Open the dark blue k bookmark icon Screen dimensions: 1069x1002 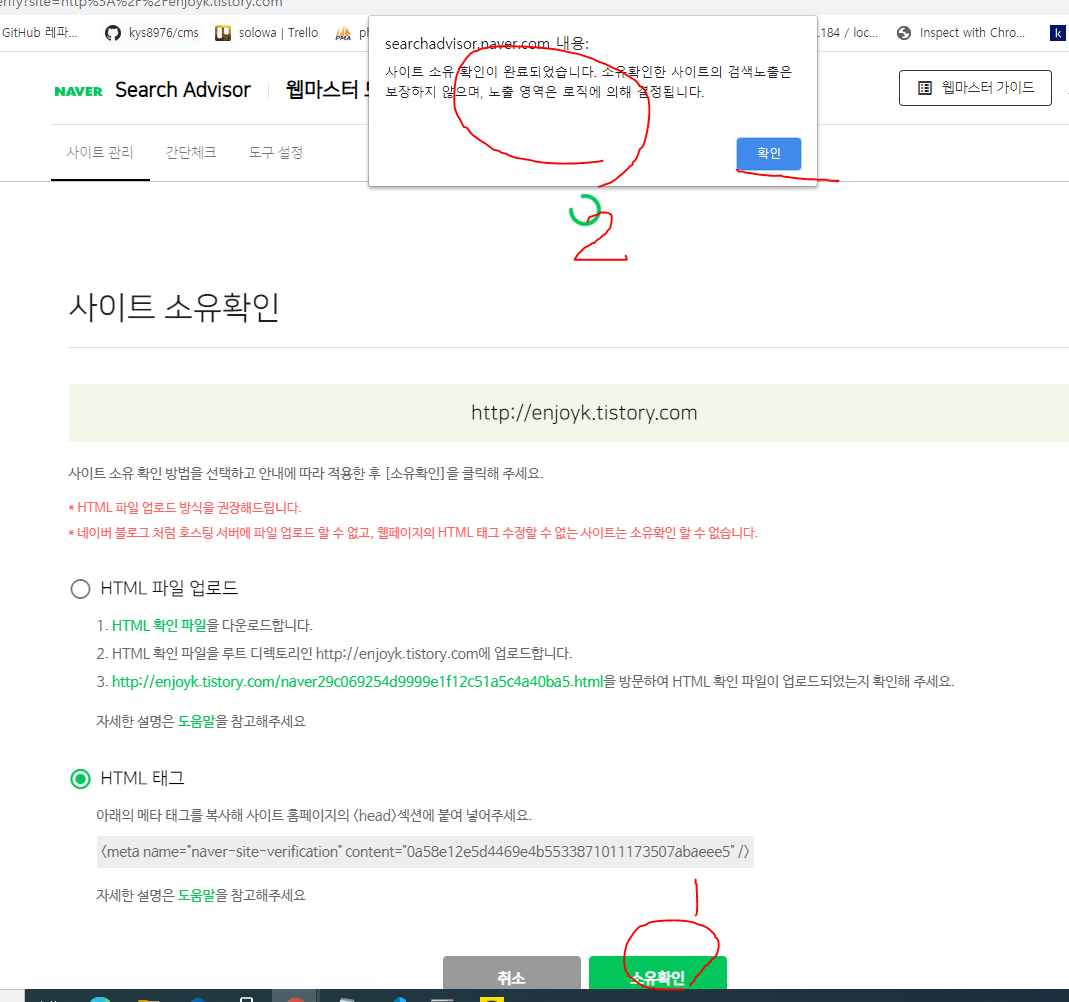1057,33
